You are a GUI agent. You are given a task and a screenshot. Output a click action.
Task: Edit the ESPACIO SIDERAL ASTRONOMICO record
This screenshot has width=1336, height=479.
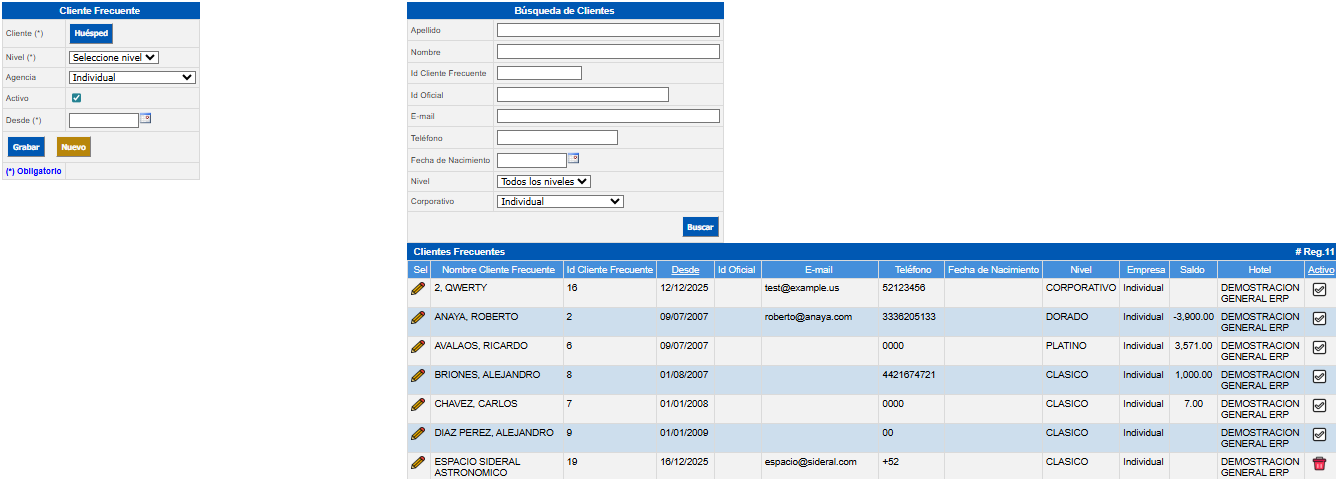click(x=418, y=462)
